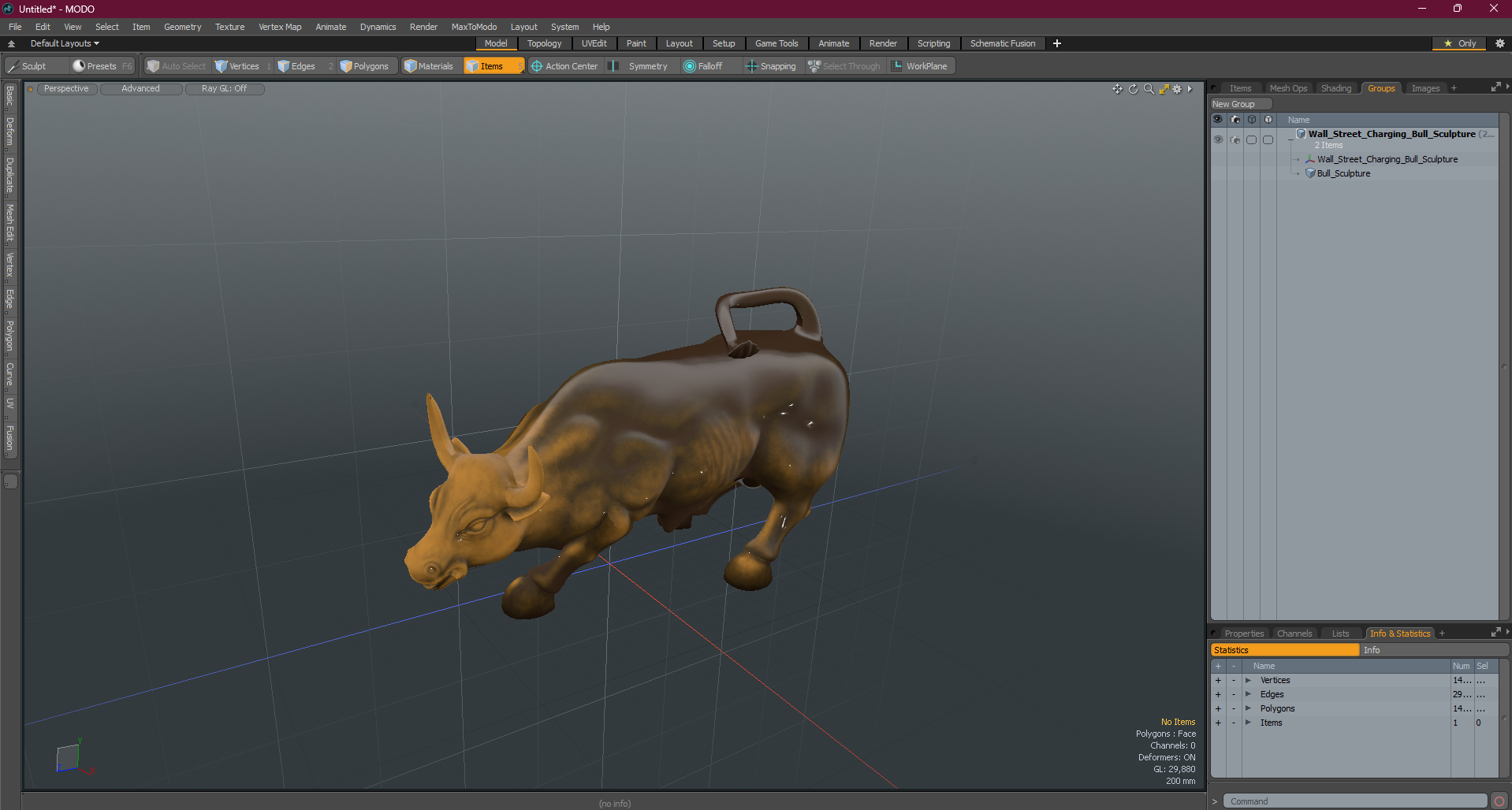Toggle render camera for the bull group
Image resolution: width=1512 pixels, height=810 pixels.
point(1235,139)
